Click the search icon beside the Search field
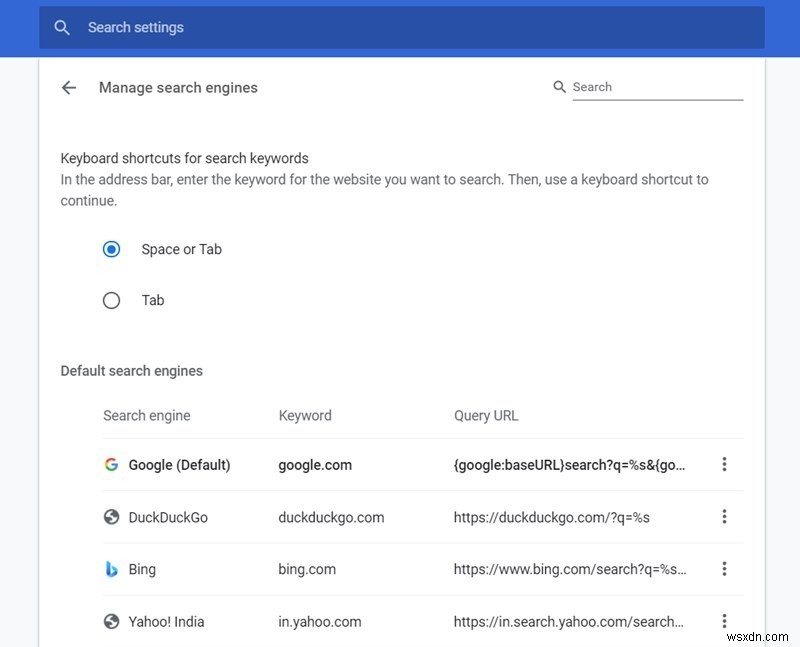The height and width of the screenshot is (647, 800). 559,87
